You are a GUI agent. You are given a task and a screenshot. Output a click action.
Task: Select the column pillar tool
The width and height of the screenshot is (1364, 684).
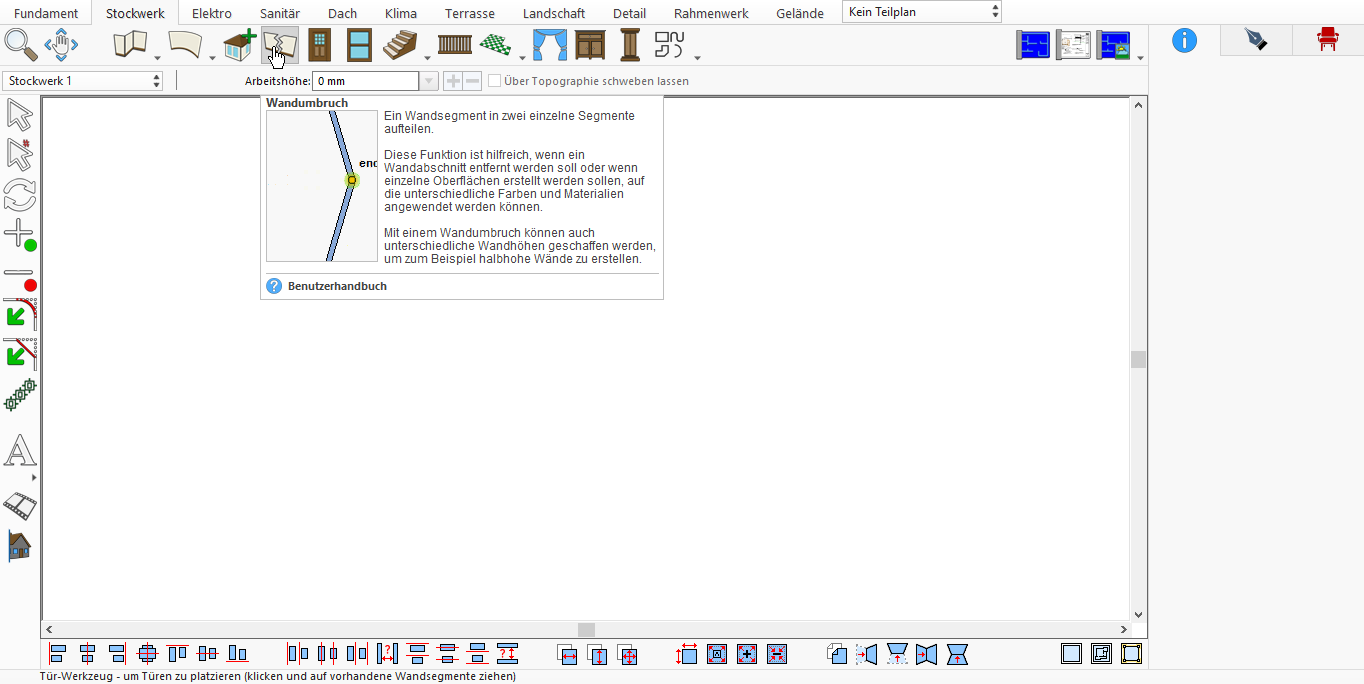click(x=630, y=45)
